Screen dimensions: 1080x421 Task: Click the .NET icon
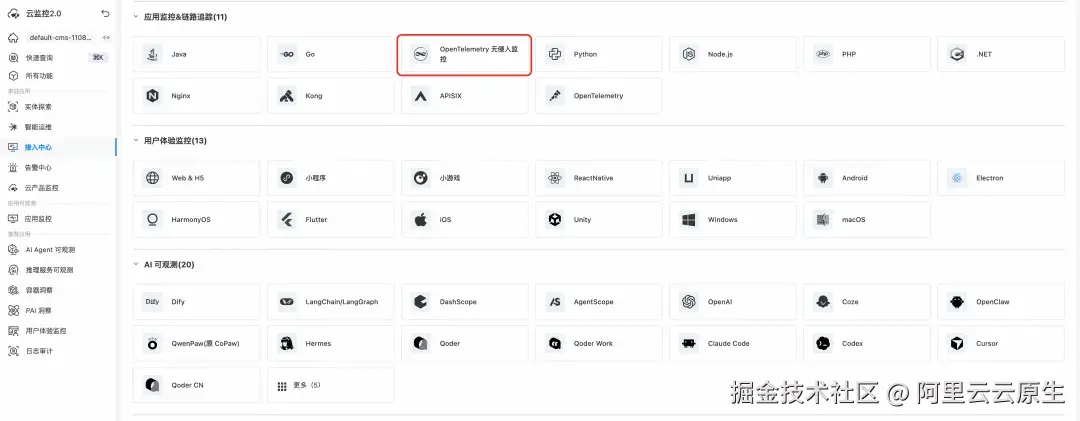pos(957,54)
